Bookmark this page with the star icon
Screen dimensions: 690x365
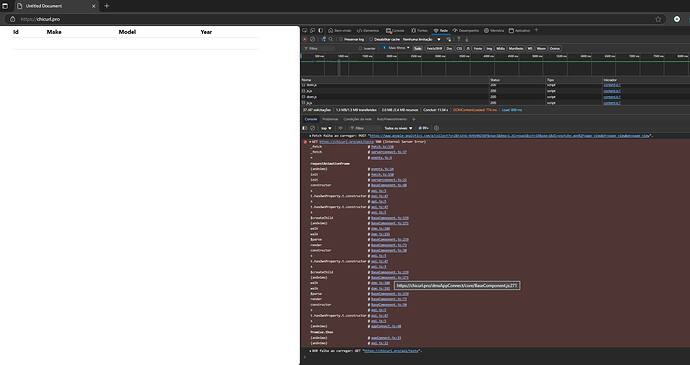point(658,19)
